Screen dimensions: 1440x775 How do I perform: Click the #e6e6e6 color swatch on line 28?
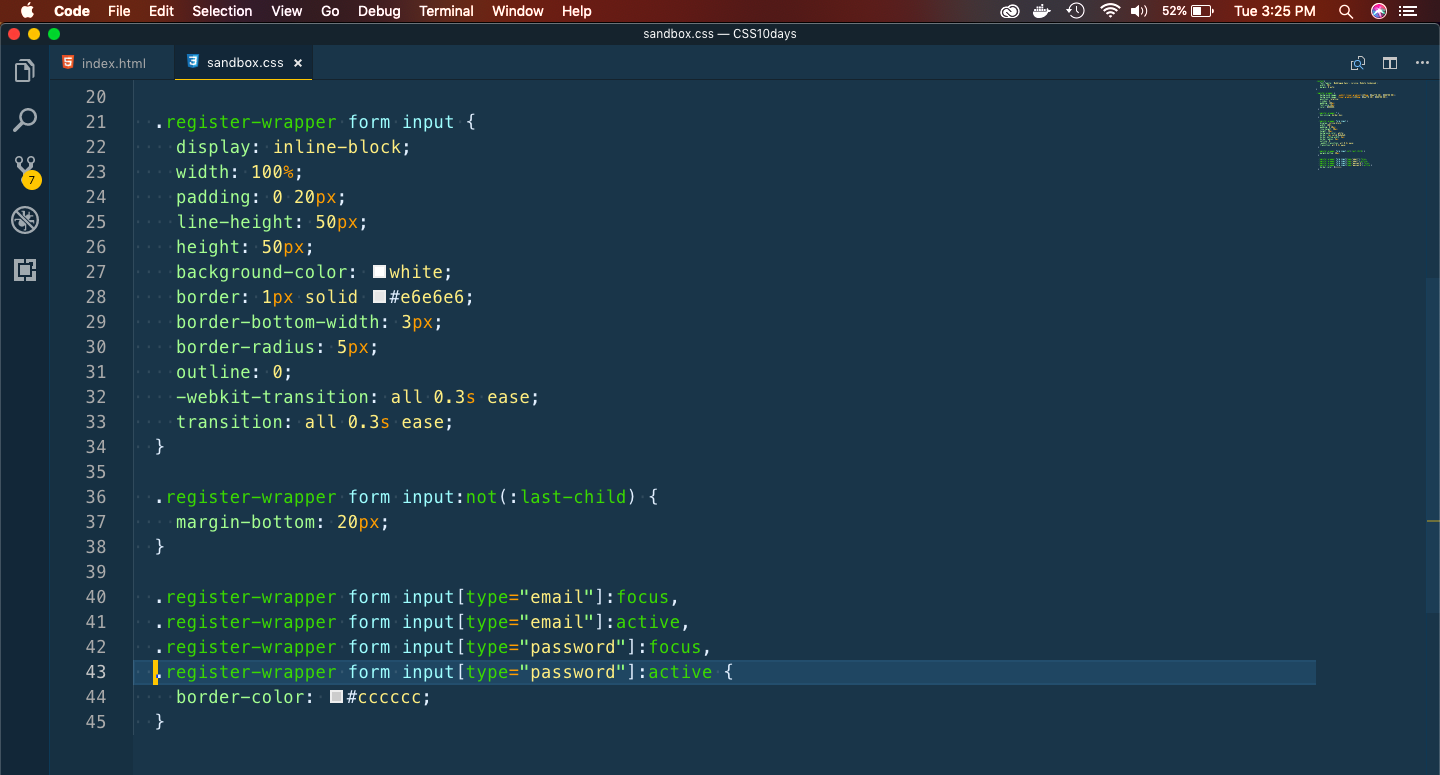coord(379,297)
